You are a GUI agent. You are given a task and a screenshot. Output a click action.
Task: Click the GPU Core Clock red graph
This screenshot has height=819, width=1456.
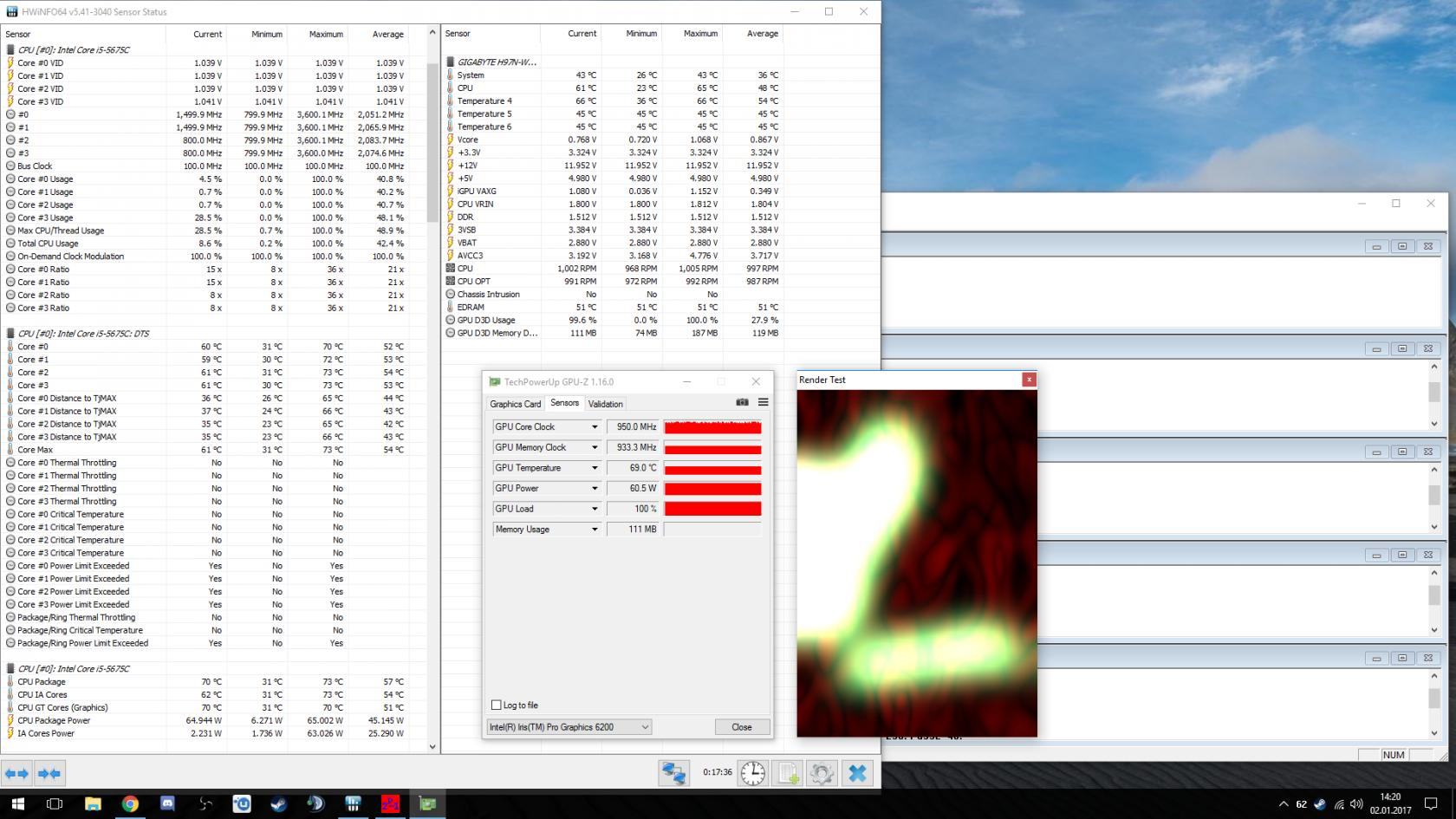[x=712, y=427]
